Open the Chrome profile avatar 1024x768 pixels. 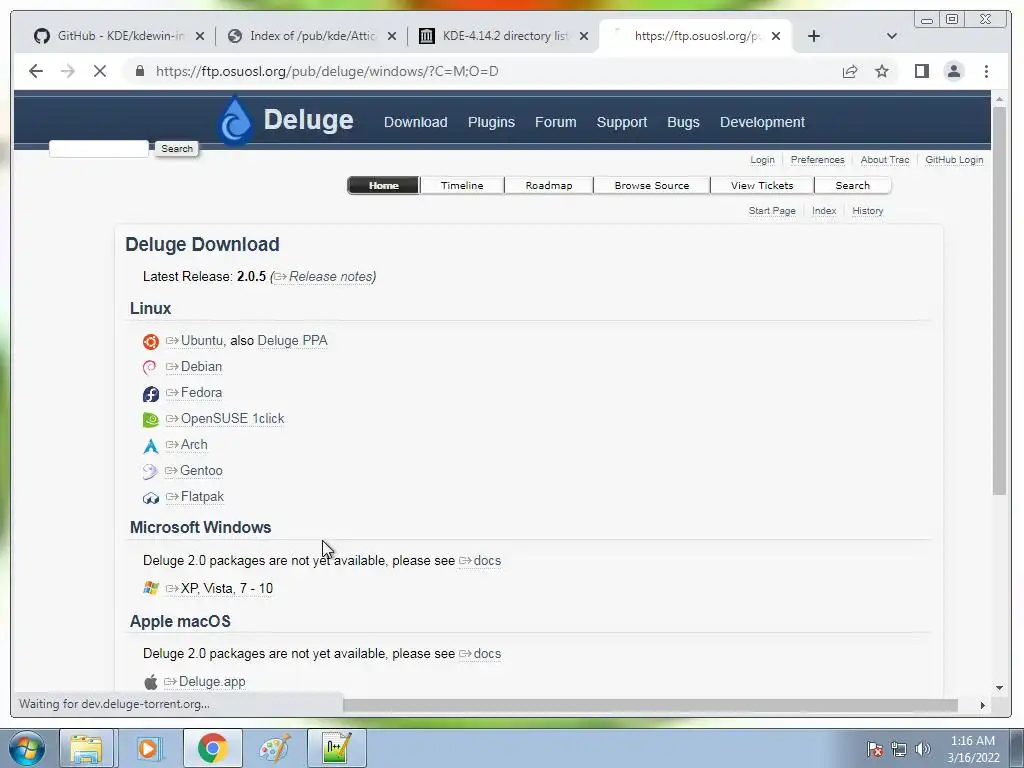click(954, 71)
